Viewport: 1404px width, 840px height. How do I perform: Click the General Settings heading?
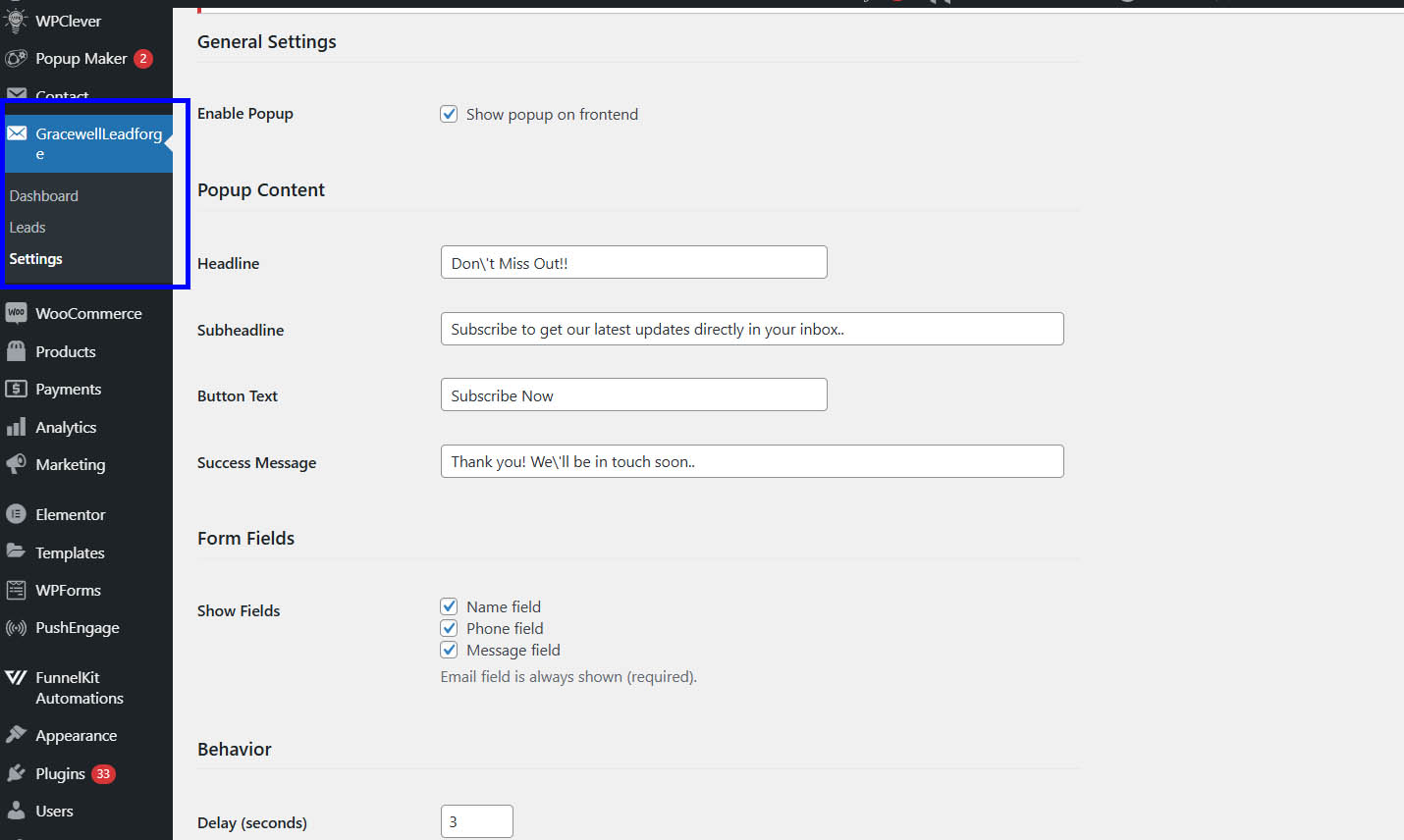tap(267, 41)
